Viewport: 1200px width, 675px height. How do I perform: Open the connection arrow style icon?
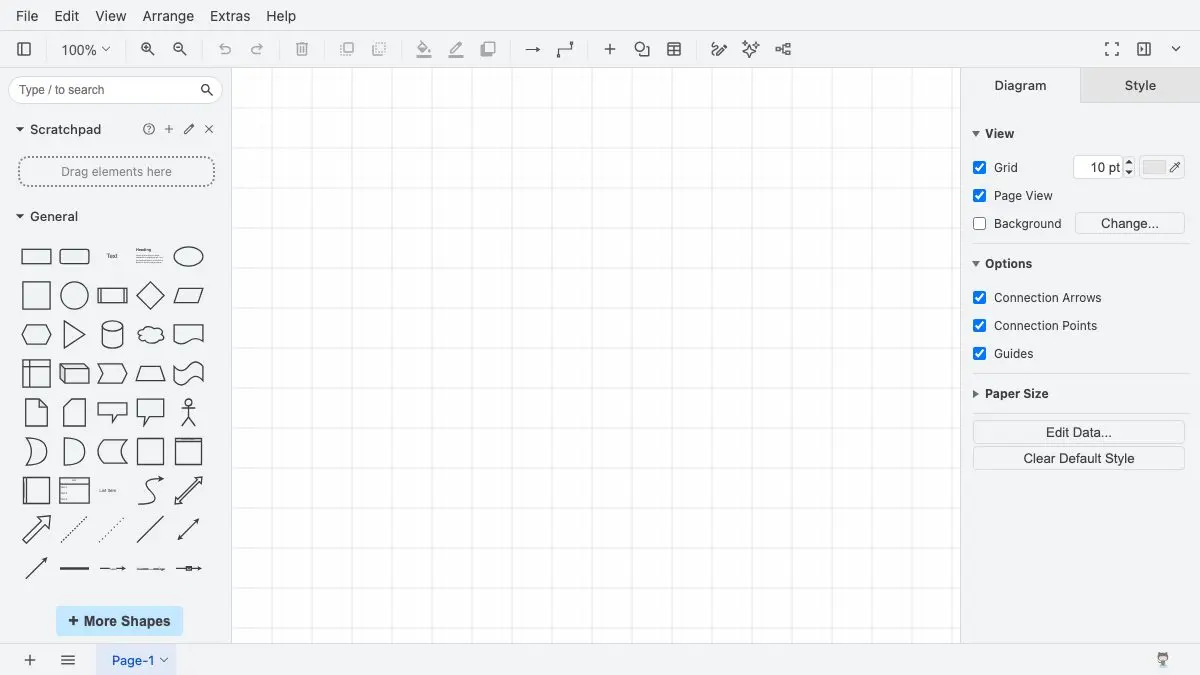pos(533,49)
